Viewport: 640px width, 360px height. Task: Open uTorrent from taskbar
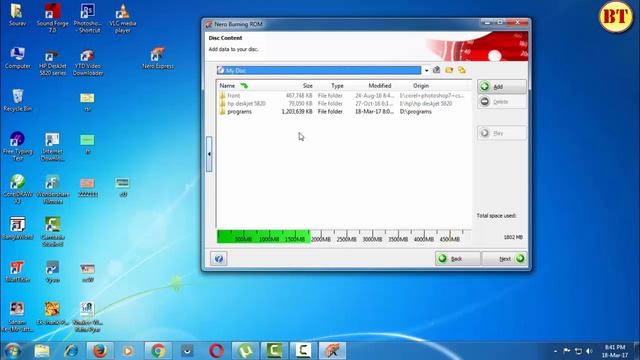[x=245, y=351]
